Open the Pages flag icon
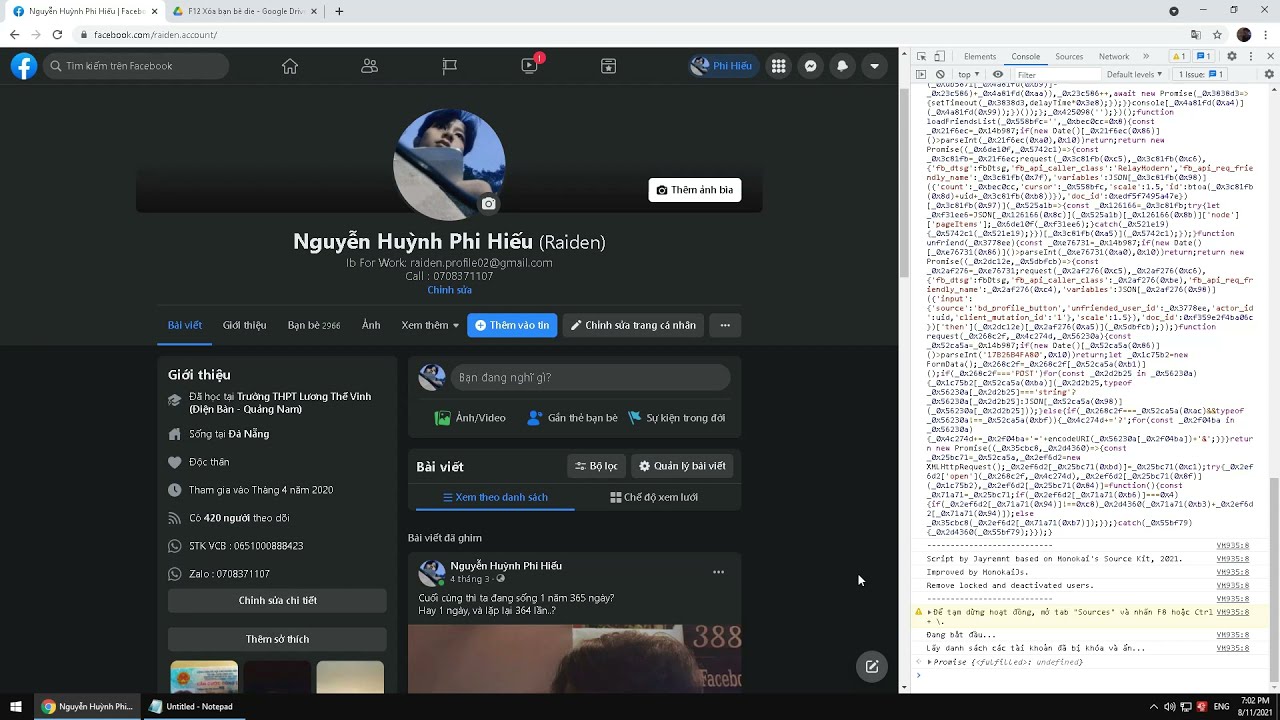 point(450,66)
